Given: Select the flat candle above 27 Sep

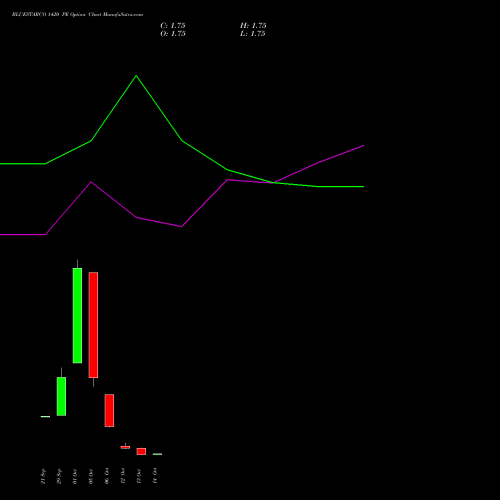Looking at the screenshot, I should click(x=45, y=416).
